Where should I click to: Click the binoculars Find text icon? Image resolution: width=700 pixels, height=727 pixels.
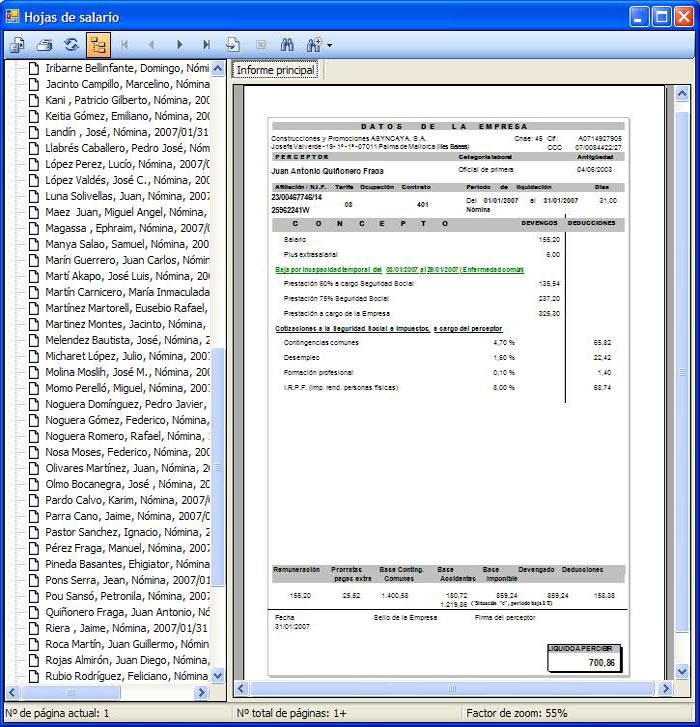(x=287, y=45)
